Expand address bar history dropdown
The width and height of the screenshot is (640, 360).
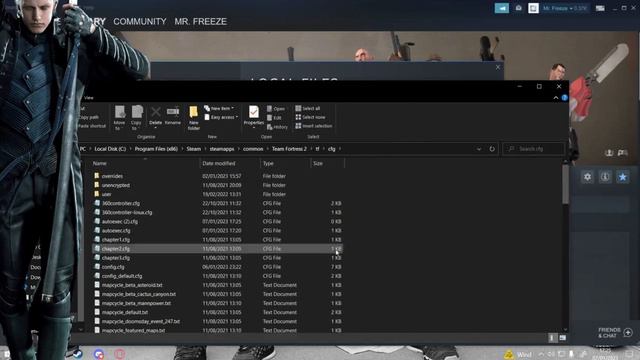coord(479,149)
